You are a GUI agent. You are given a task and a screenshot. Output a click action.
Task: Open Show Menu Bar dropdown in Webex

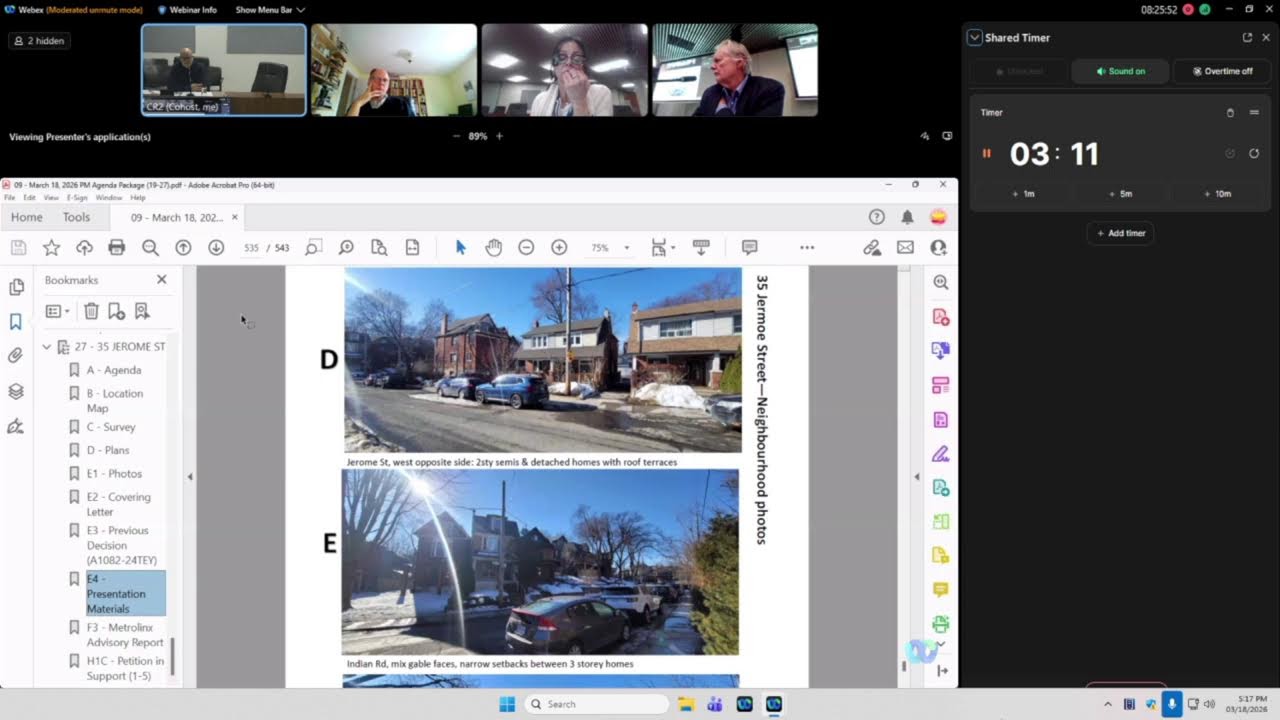click(270, 10)
